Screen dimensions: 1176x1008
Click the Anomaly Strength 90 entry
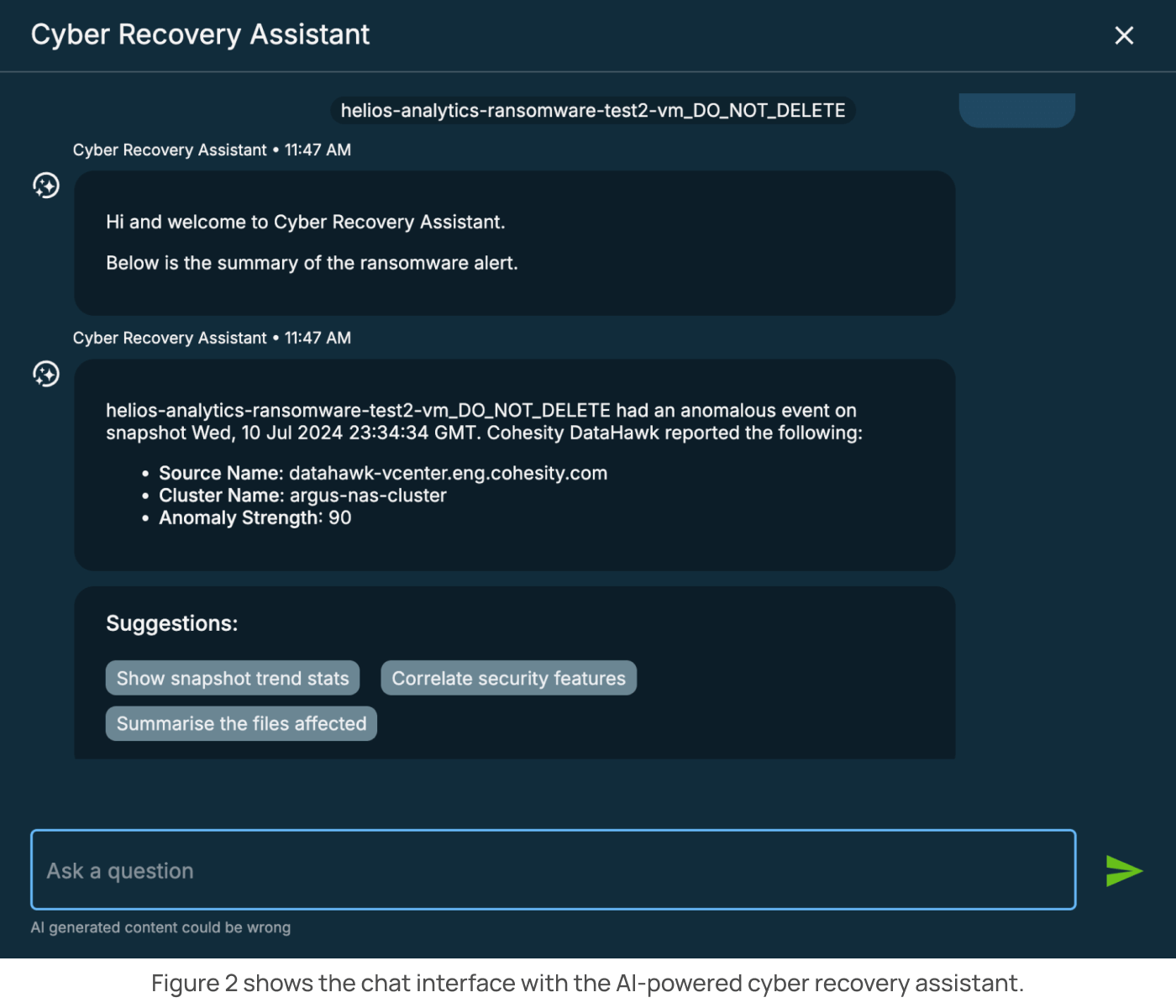pos(255,518)
